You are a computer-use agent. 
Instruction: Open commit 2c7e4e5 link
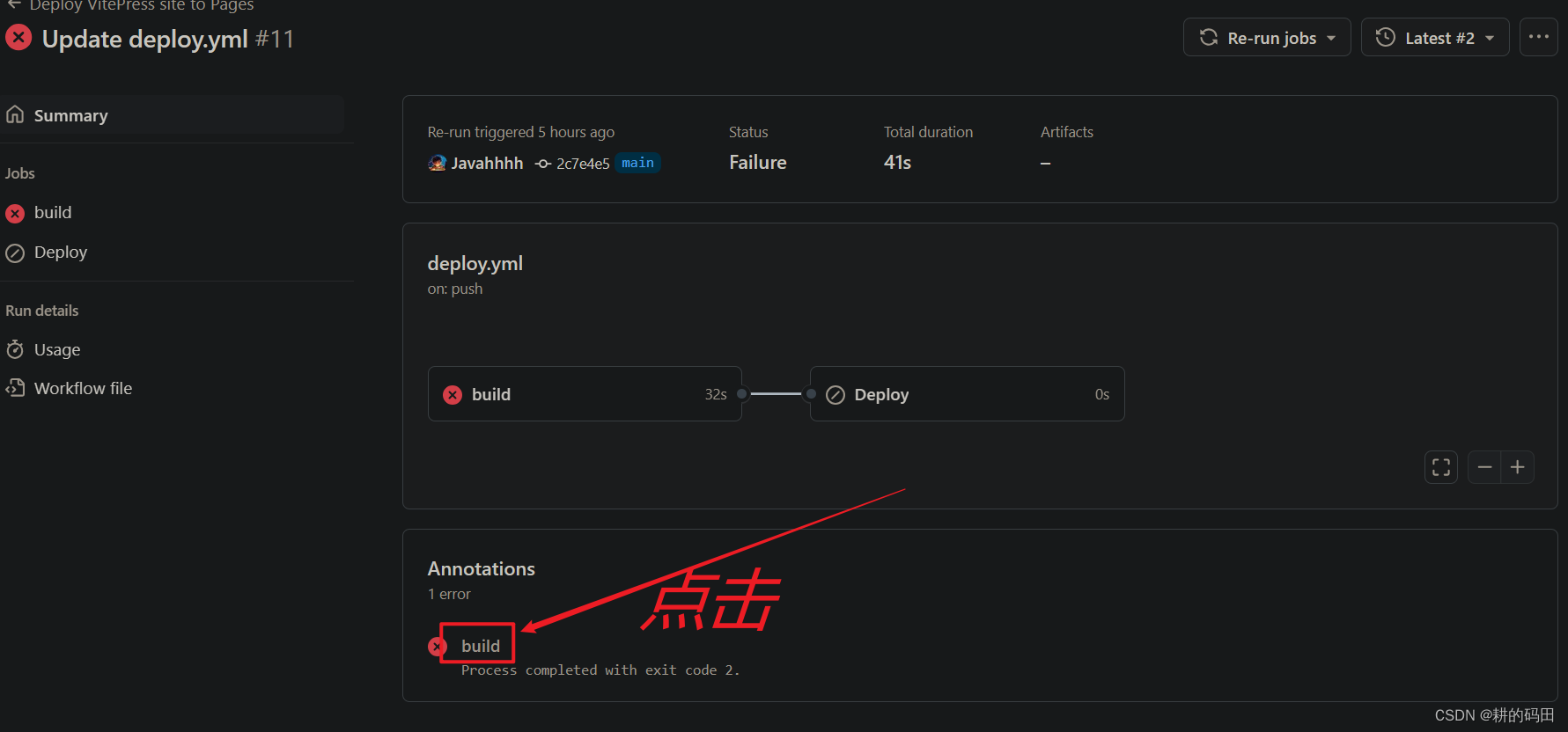click(x=583, y=164)
